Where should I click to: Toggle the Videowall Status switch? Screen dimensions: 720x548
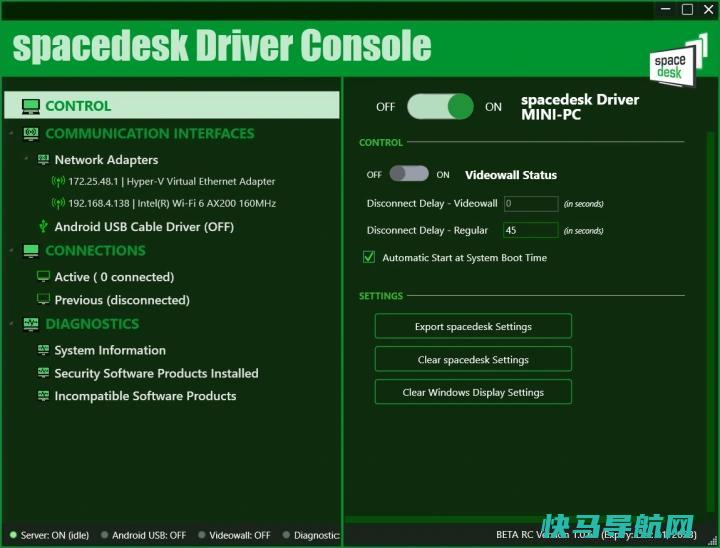409,174
